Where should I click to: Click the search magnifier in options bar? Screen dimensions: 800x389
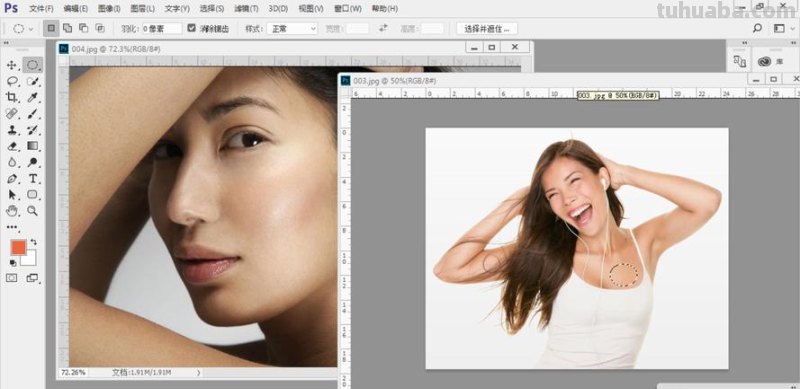coord(758,28)
